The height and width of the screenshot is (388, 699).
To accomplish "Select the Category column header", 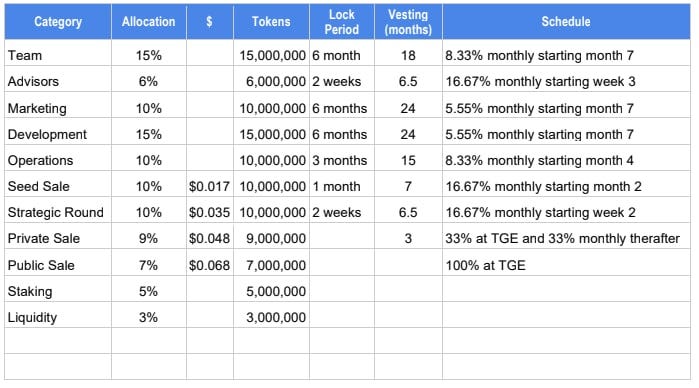I will pos(58,21).
